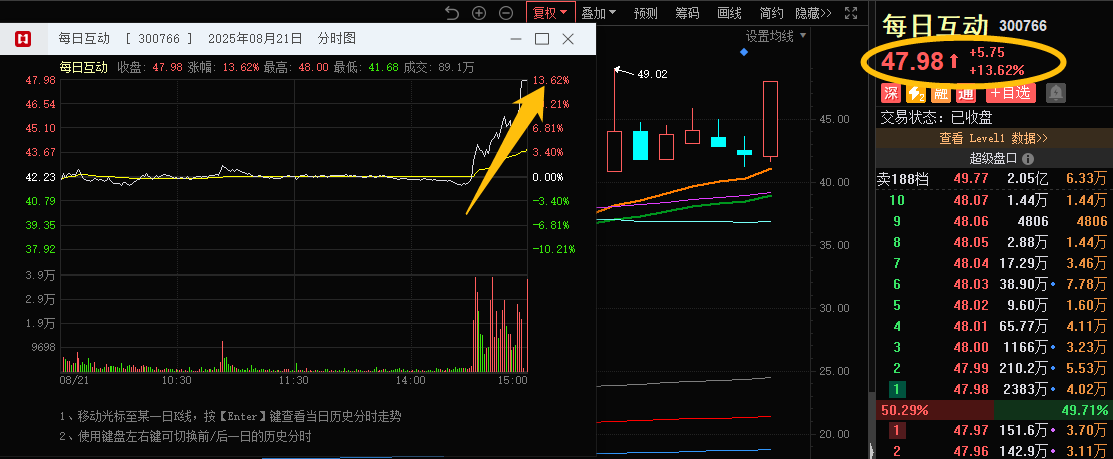Click the undo arrow icon in chart toolbar

pos(452,13)
